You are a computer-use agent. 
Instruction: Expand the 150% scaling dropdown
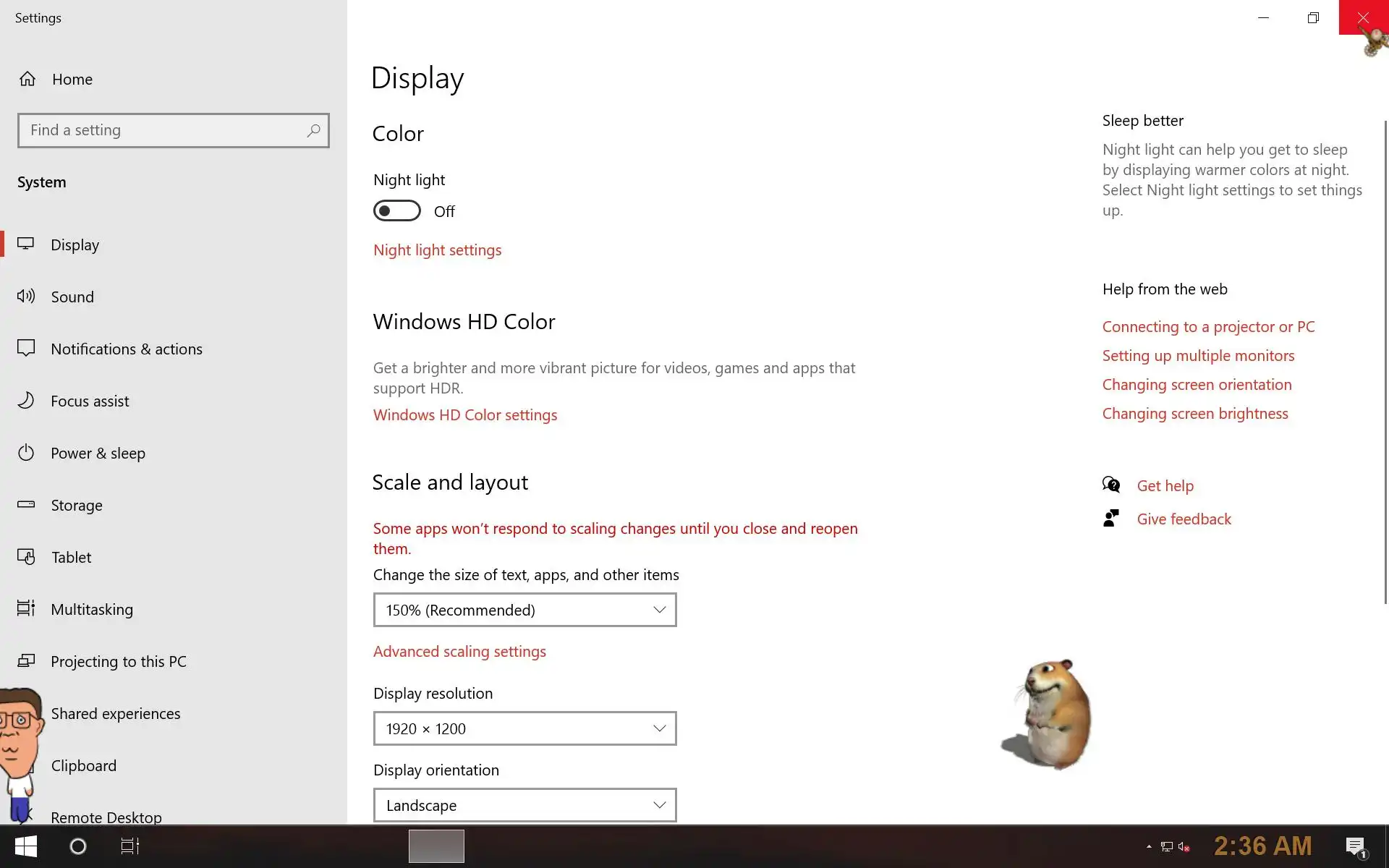(524, 610)
